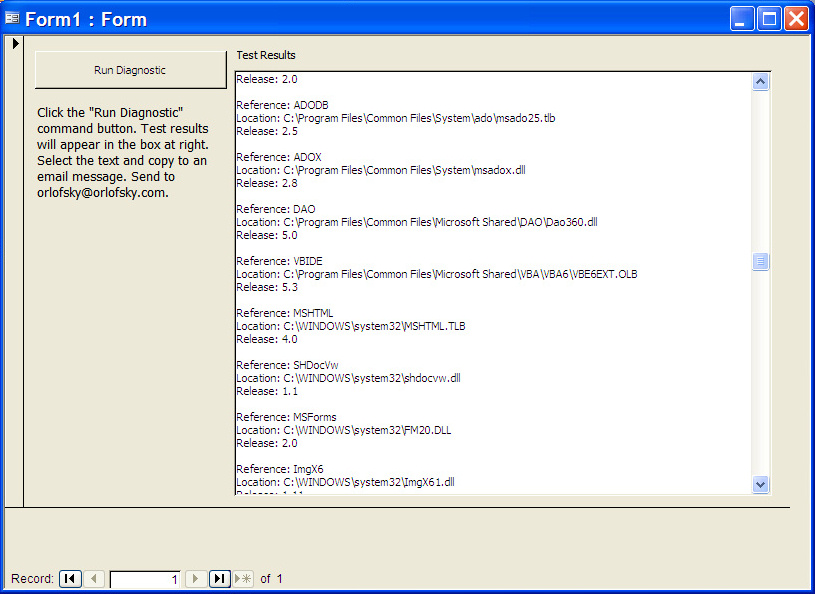Click the 'Reference: MSForms' line
The height and width of the screenshot is (594, 815).
pyautogui.click(x=286, y=417)
